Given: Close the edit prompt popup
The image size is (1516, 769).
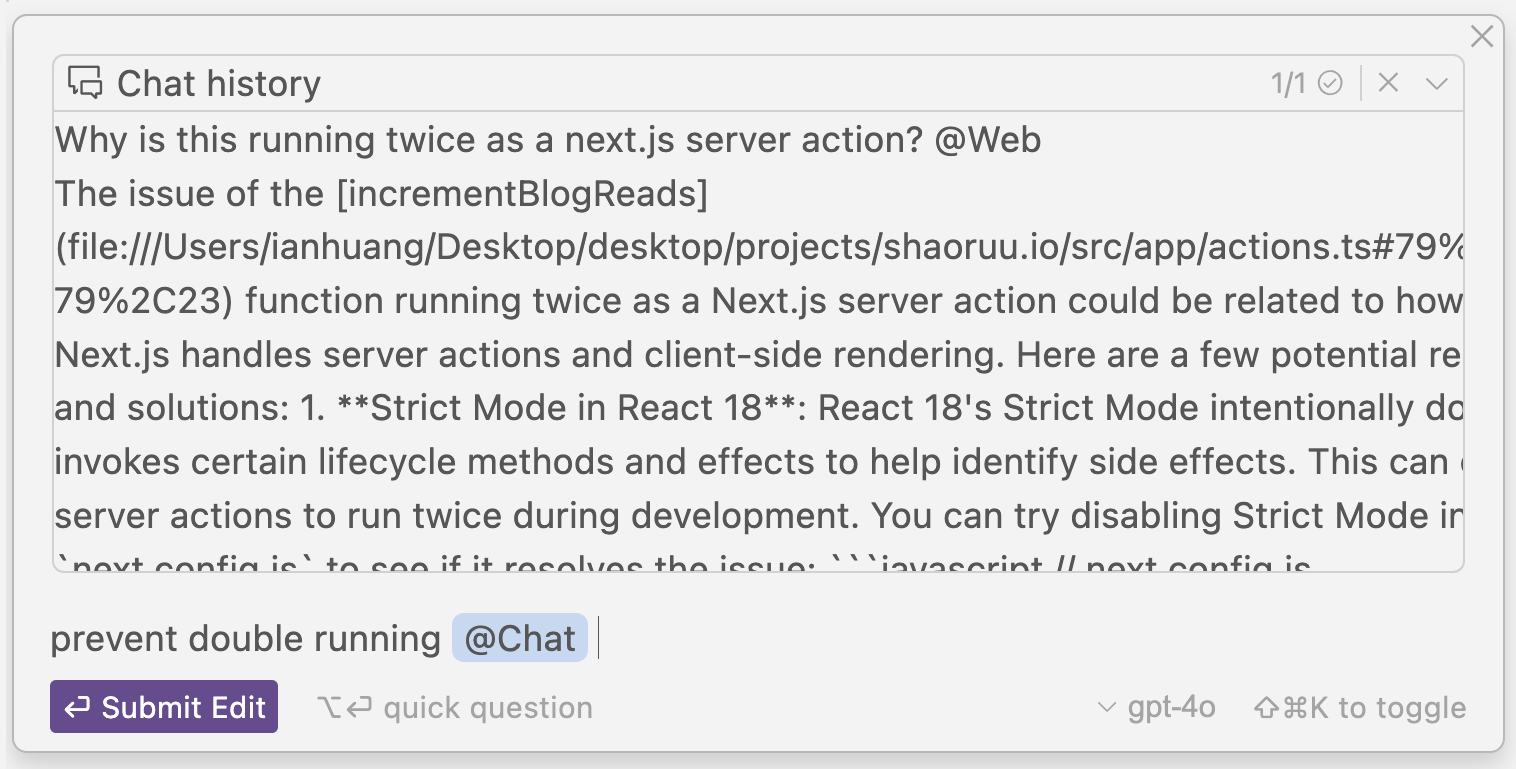Looking at the screenshot, I should pos(1482,37).
